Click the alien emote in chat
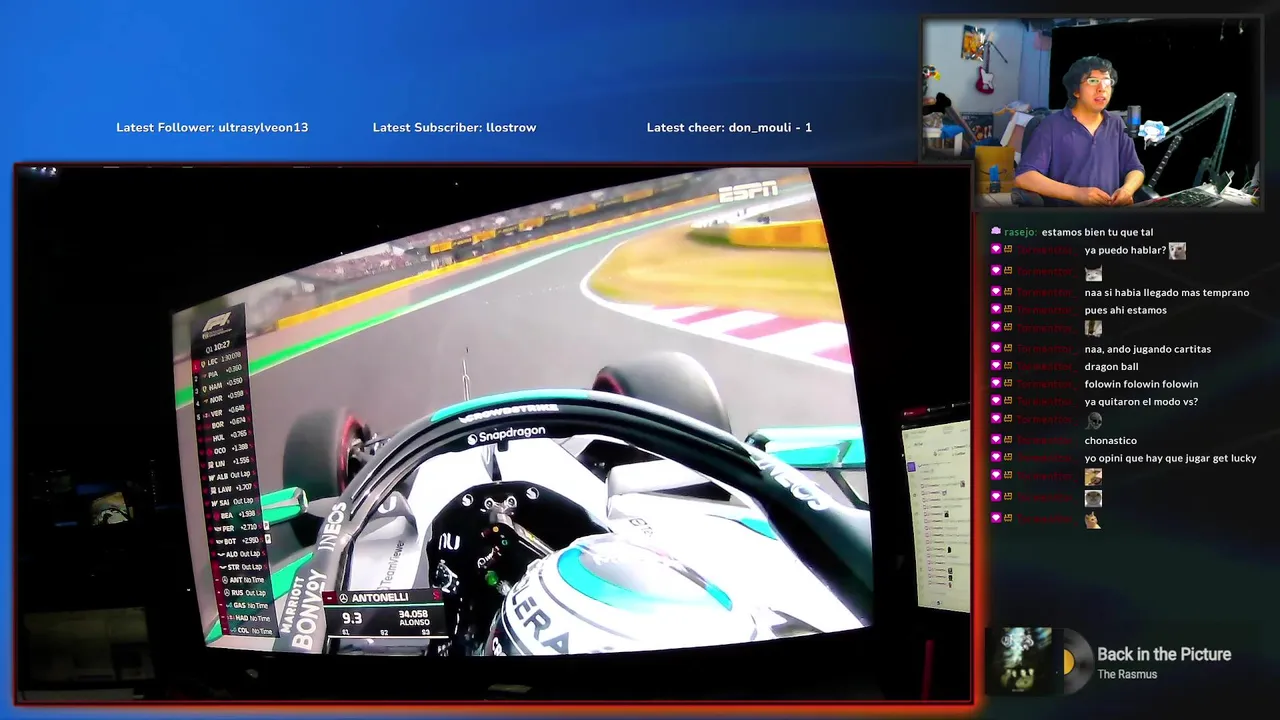The height and width of the screenshot is (720, 1280). [x=1093, y=421]
